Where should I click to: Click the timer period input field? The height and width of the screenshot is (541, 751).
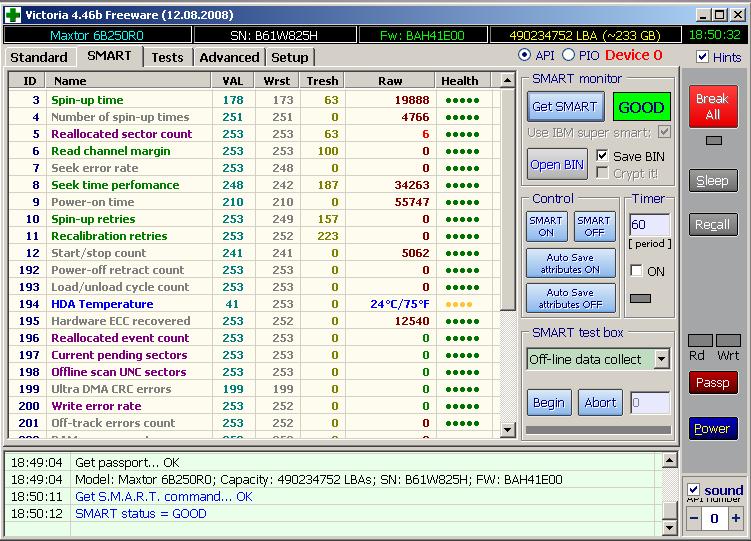[649, 225]
